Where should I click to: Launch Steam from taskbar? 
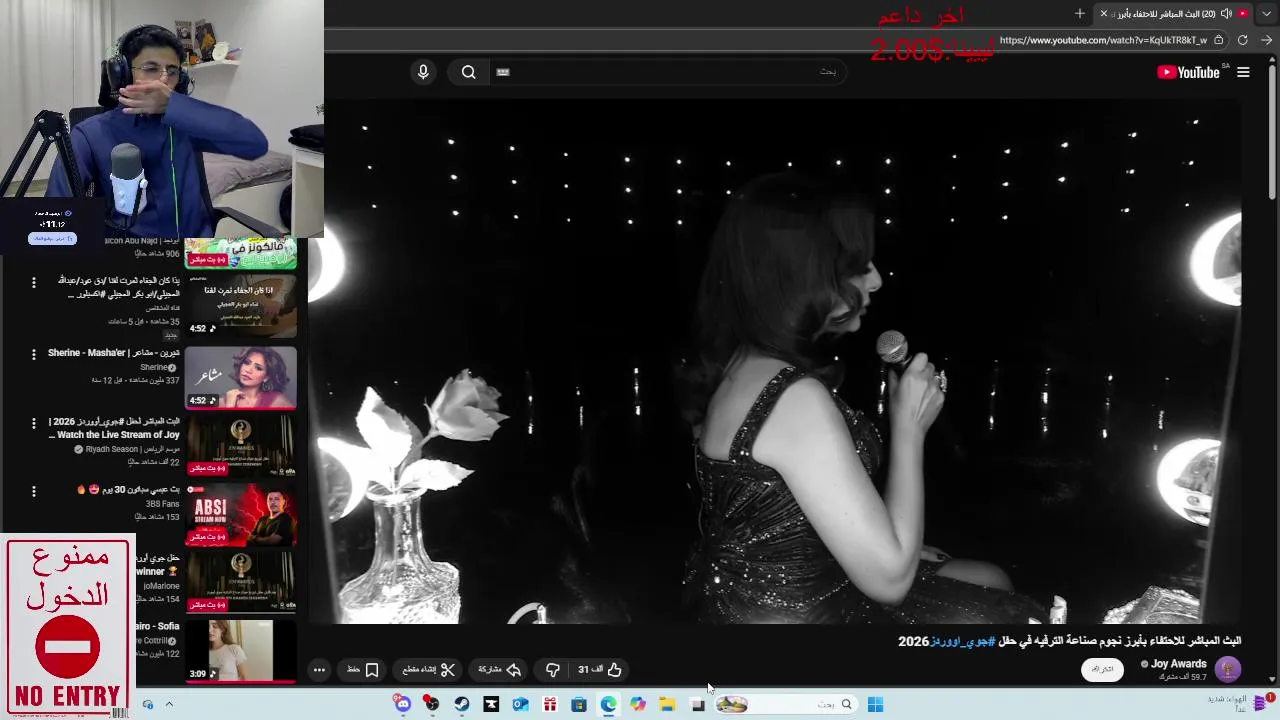tap(461, 704)
